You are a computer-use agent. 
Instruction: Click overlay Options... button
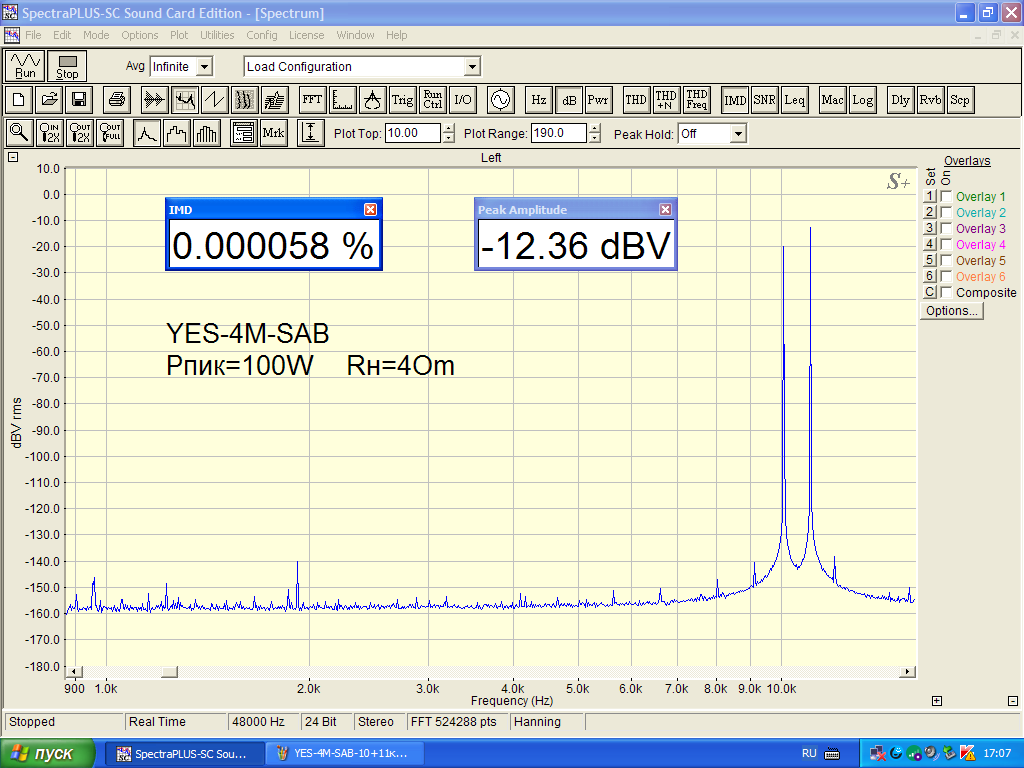[x=952, y=311]
